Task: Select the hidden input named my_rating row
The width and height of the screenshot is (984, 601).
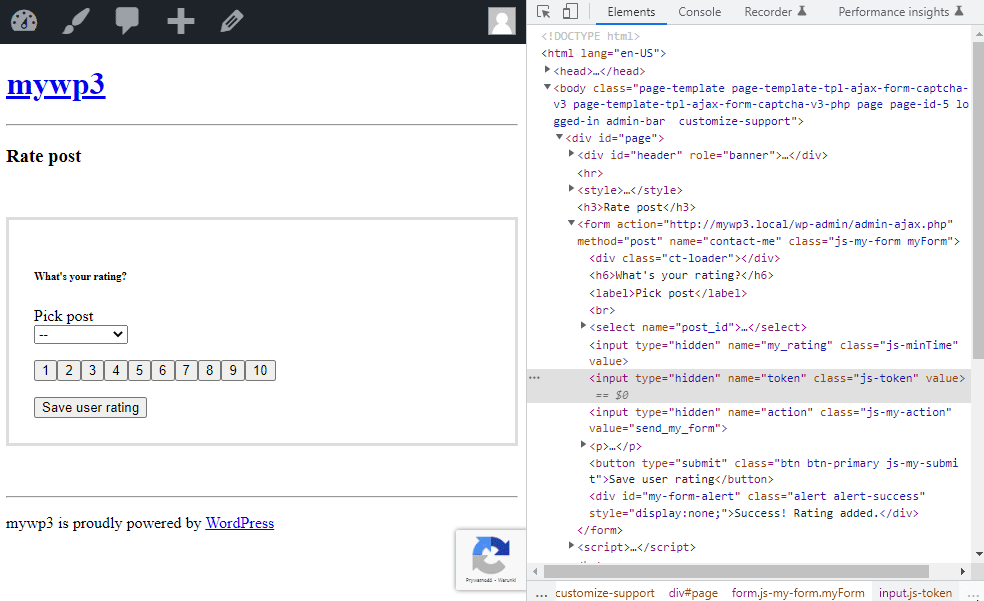Action: coord(773,353)
